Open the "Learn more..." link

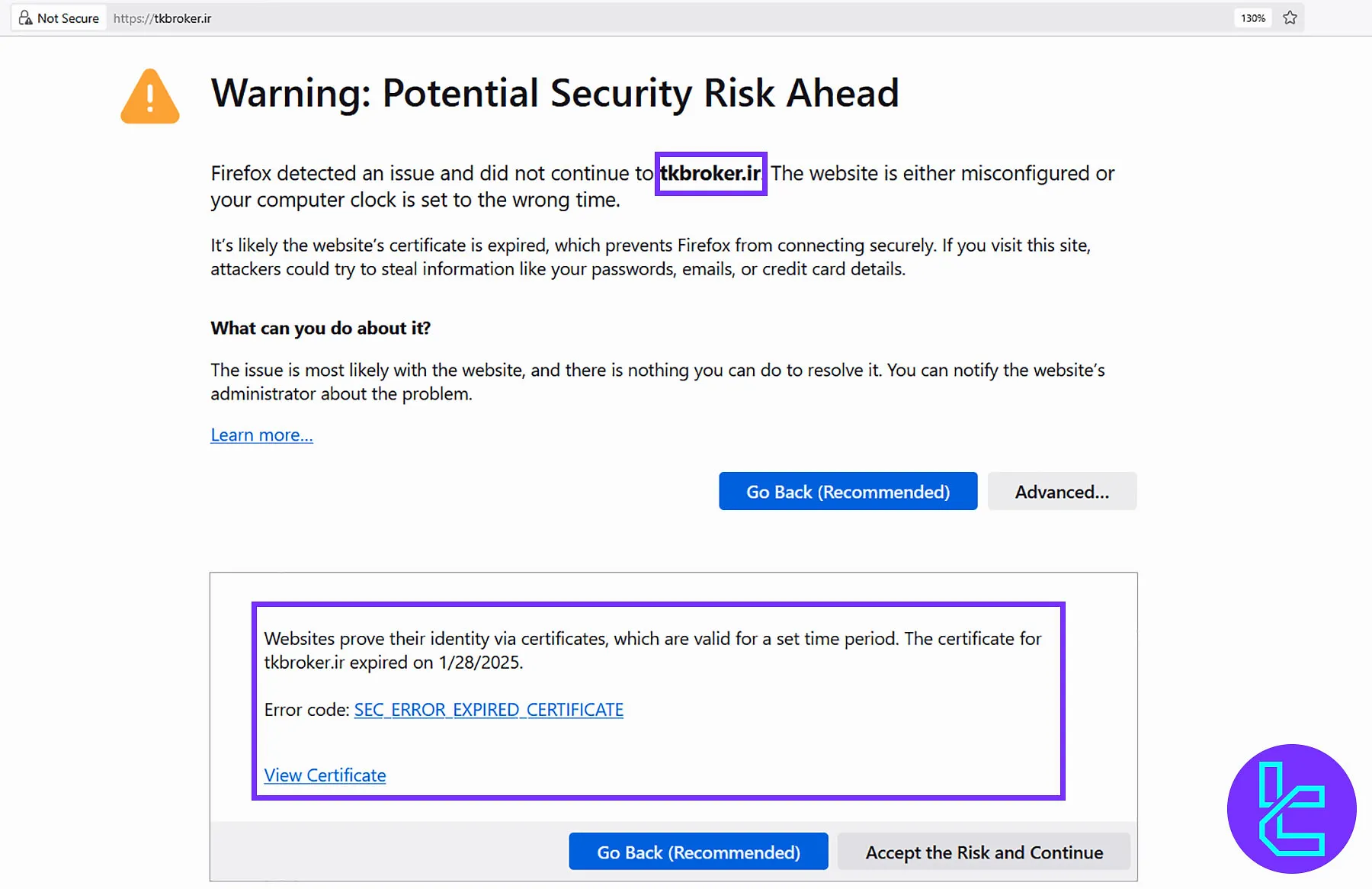click(x=261, y=435)
